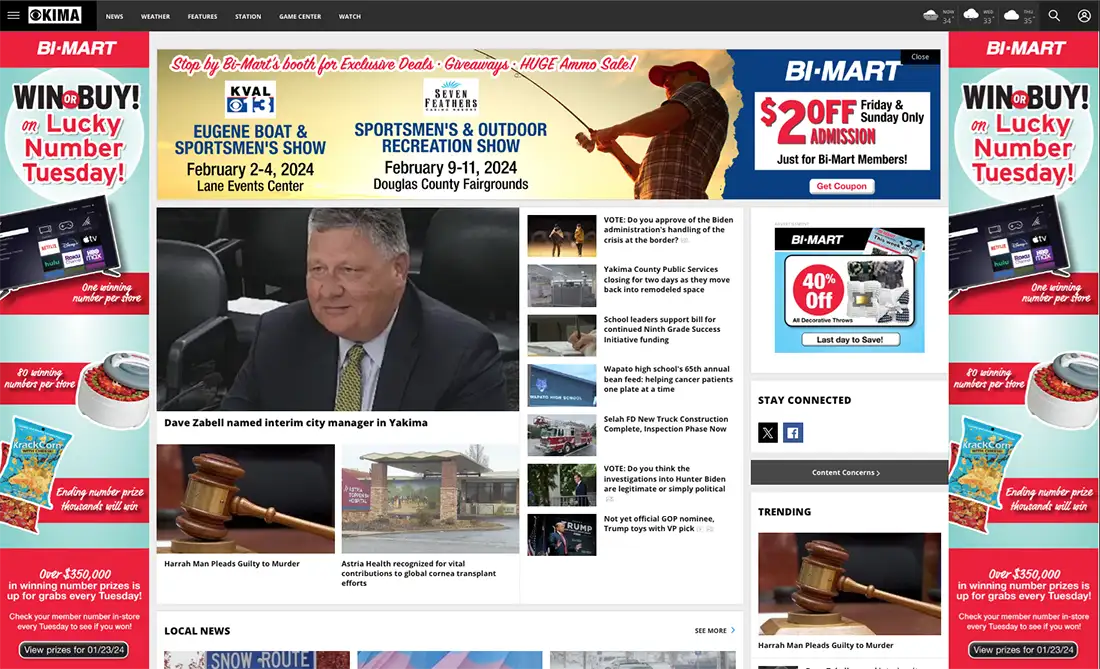Open Biden border crisis vote headline
This screenshot has width=1100, height=669.
pos(669,230)
